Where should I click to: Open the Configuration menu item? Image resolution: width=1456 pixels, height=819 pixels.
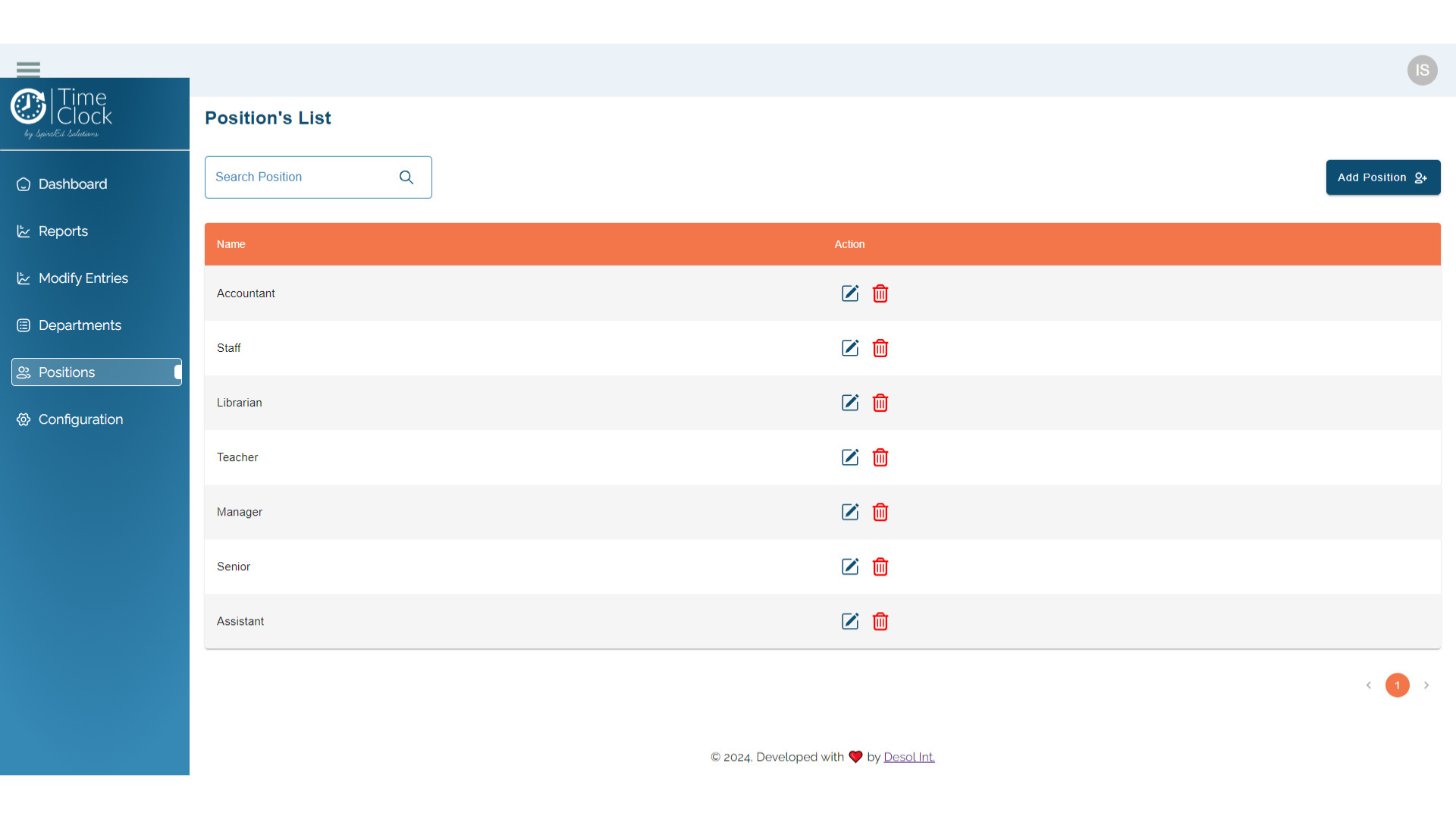click(80, 419)
